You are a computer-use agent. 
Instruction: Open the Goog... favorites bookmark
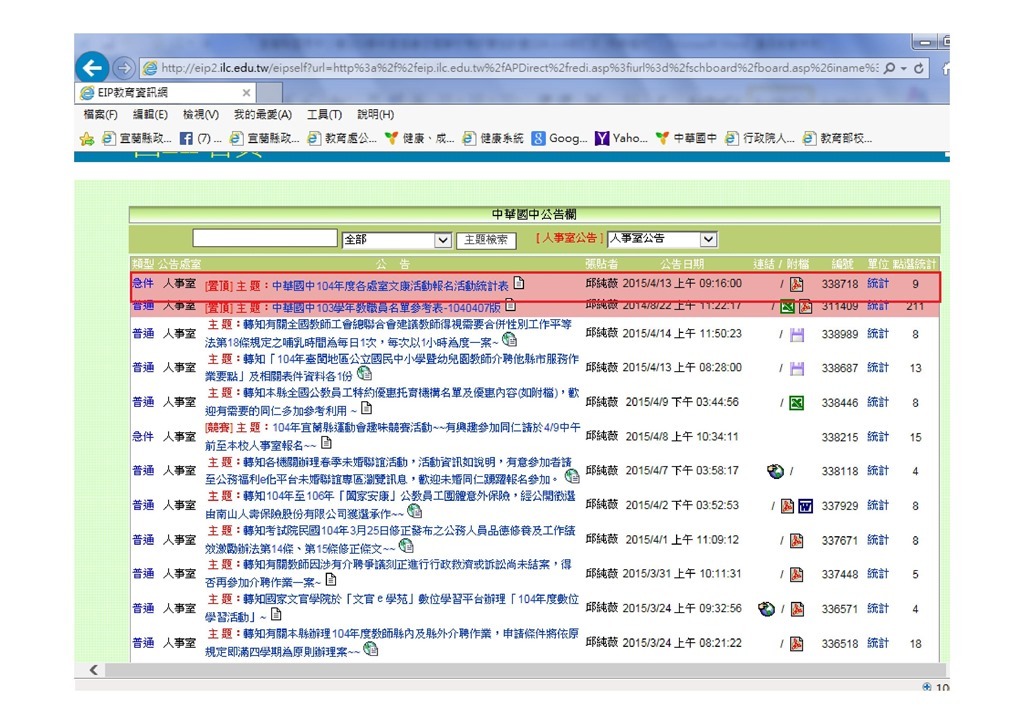(x=559, y=138)
